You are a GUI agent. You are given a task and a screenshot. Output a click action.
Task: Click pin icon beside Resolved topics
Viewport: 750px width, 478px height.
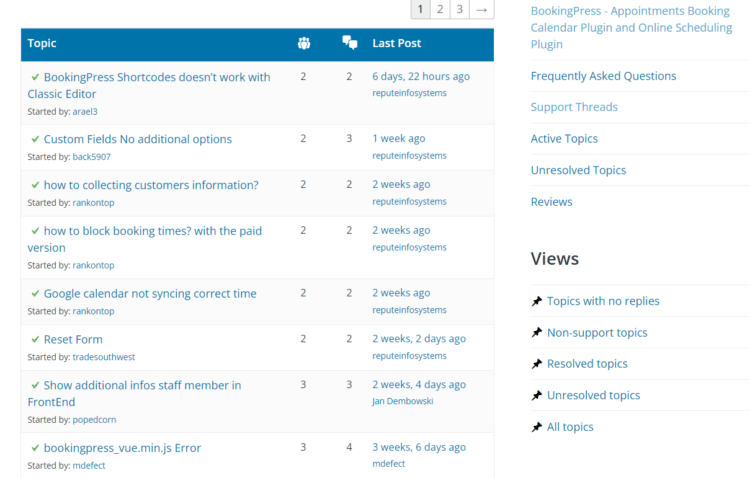pos(537,364)
